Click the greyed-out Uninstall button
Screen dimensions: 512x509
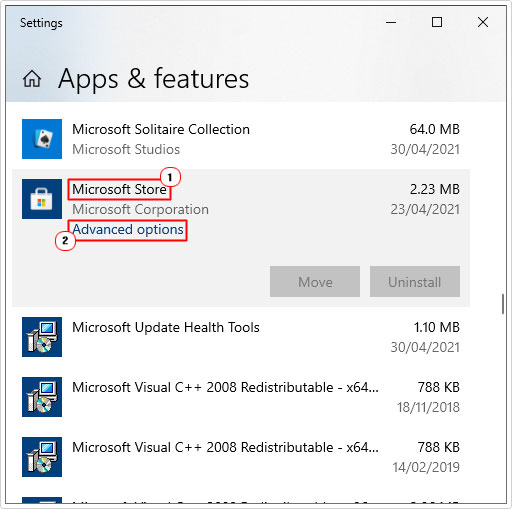(415, 281)
